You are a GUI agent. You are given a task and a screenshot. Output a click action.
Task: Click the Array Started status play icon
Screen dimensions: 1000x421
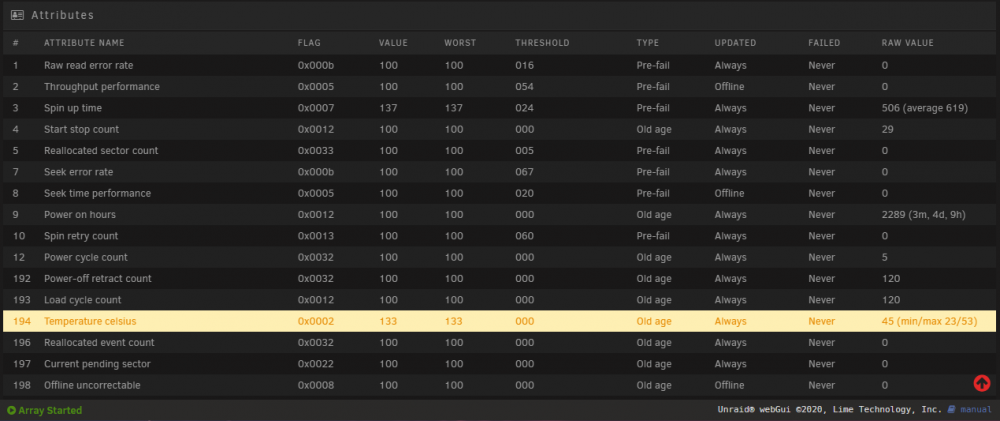[x=11, y=410]
